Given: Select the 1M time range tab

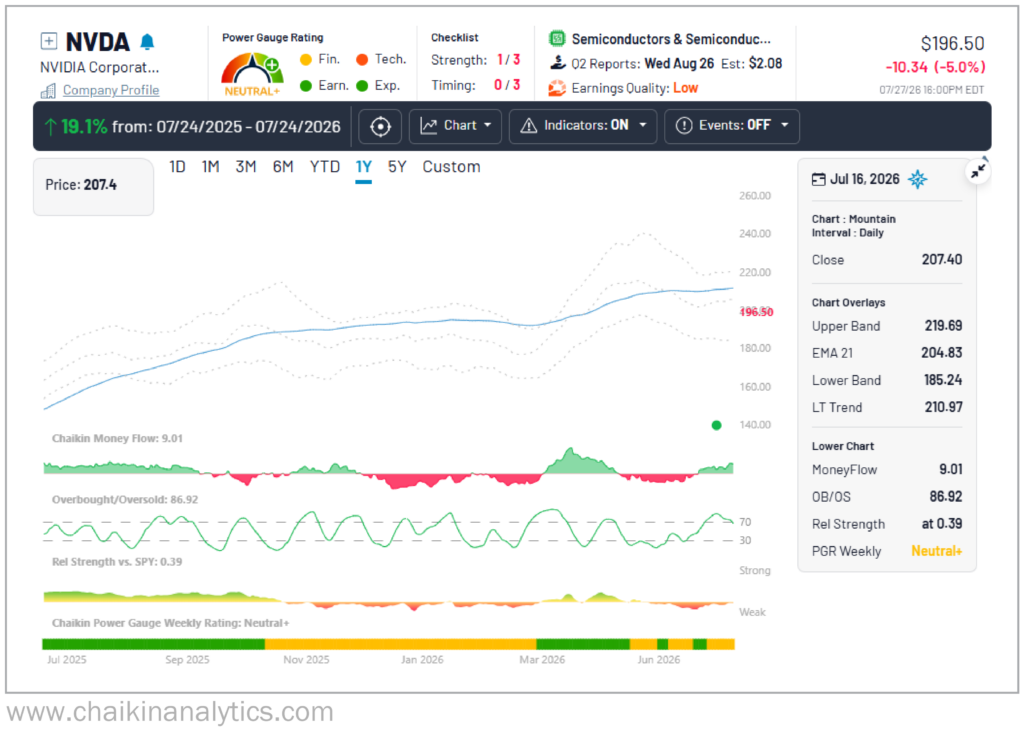Looking at the screenshot, I should [210, 167].
